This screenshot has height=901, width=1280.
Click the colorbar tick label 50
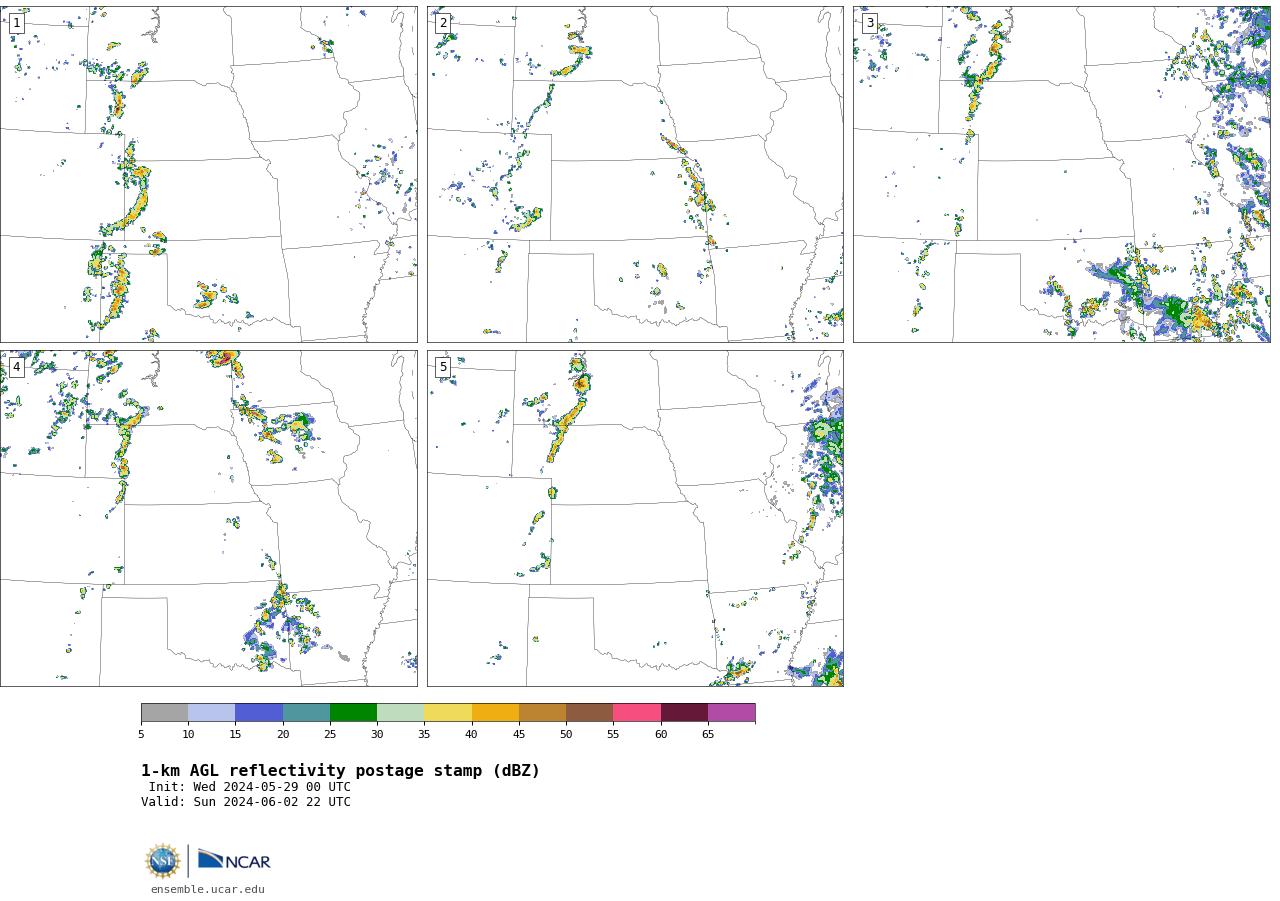tap(566, 735)
